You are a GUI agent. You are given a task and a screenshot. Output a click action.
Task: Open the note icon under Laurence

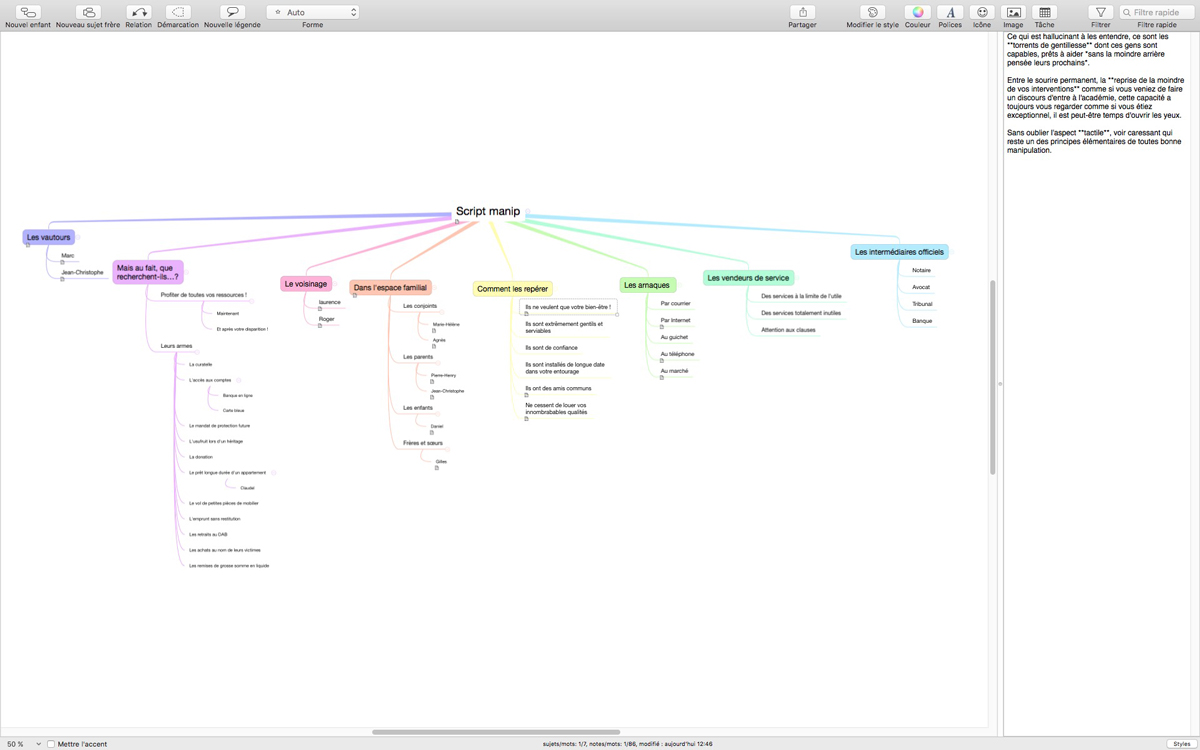320,309
